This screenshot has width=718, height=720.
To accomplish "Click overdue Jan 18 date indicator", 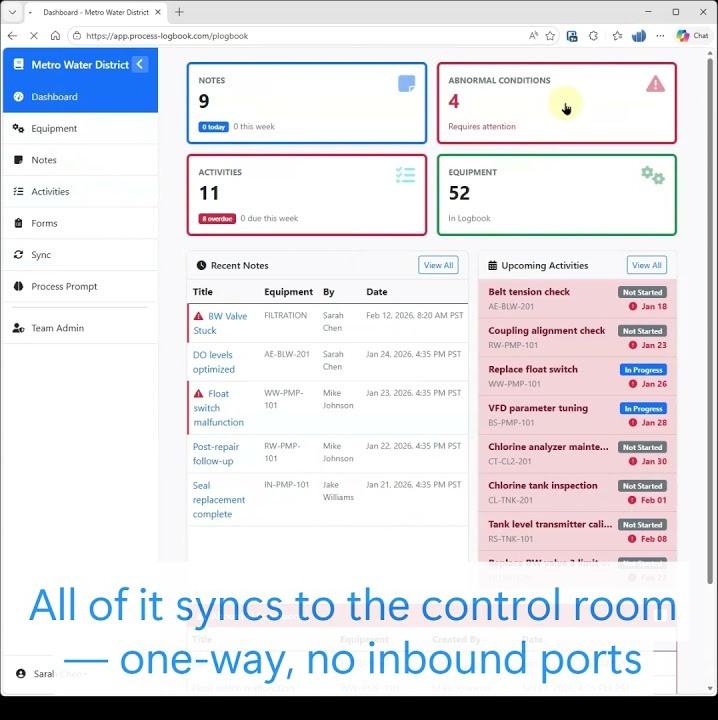I will click(x=648, y=306).
